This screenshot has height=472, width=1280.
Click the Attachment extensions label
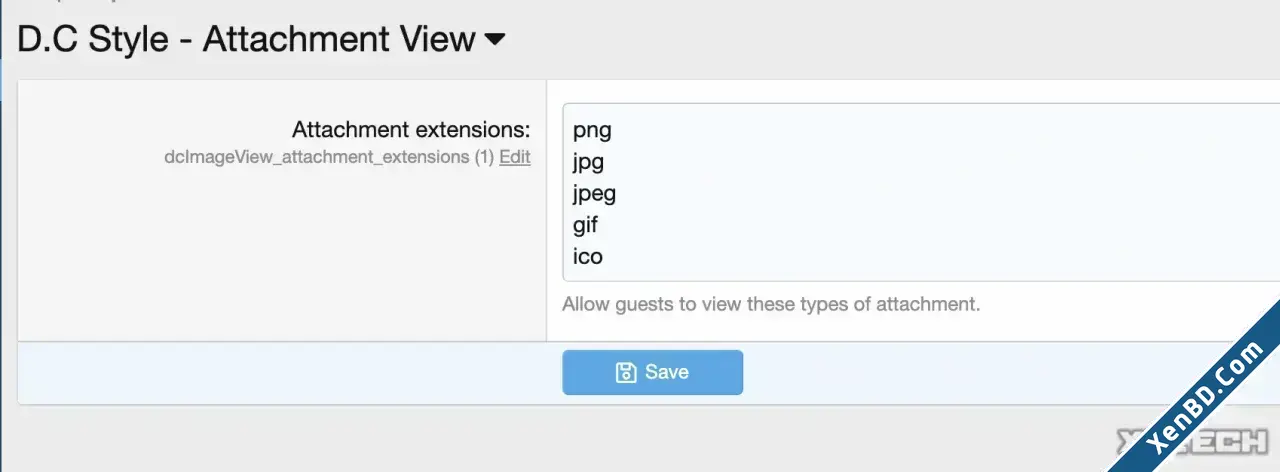tap(411, 129)
